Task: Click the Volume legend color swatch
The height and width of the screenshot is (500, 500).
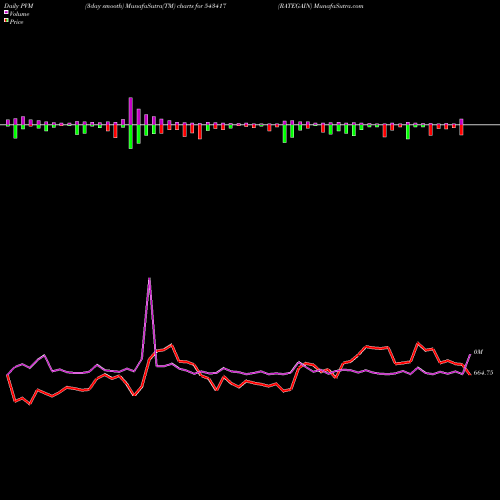Action: (6, 12)
